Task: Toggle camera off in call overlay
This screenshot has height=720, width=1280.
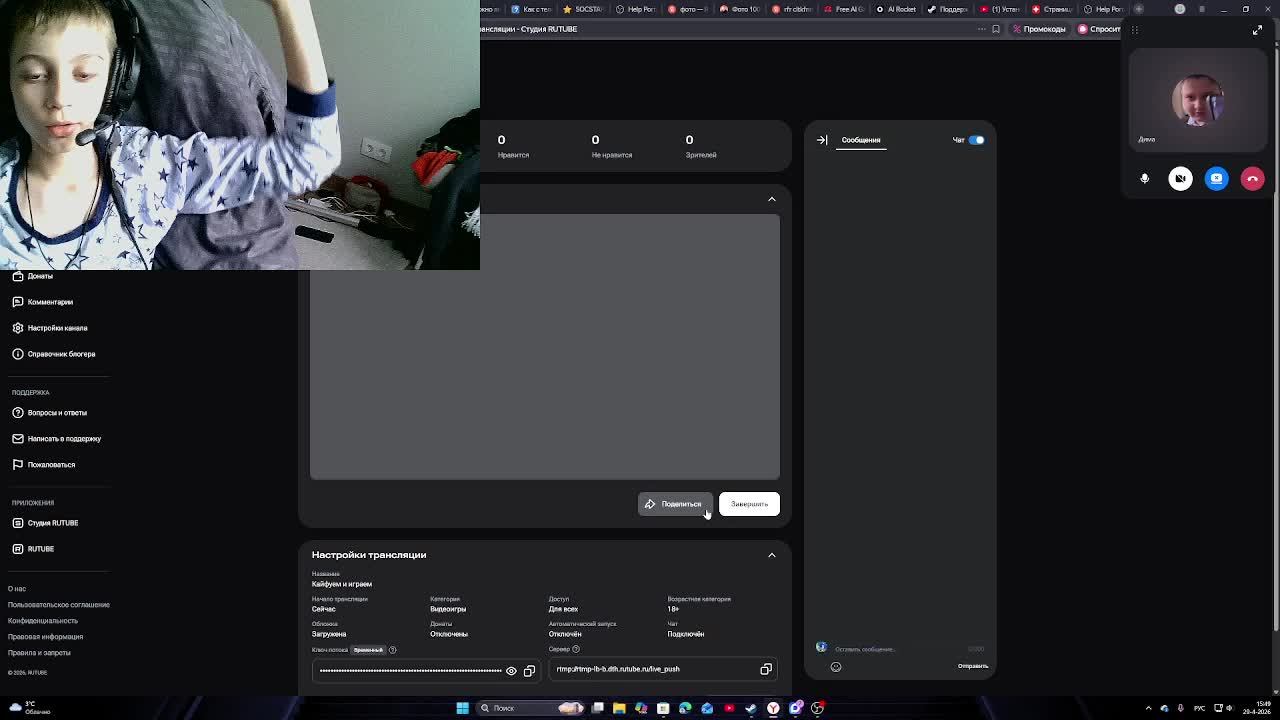Action: click(x=1181, y=178)
